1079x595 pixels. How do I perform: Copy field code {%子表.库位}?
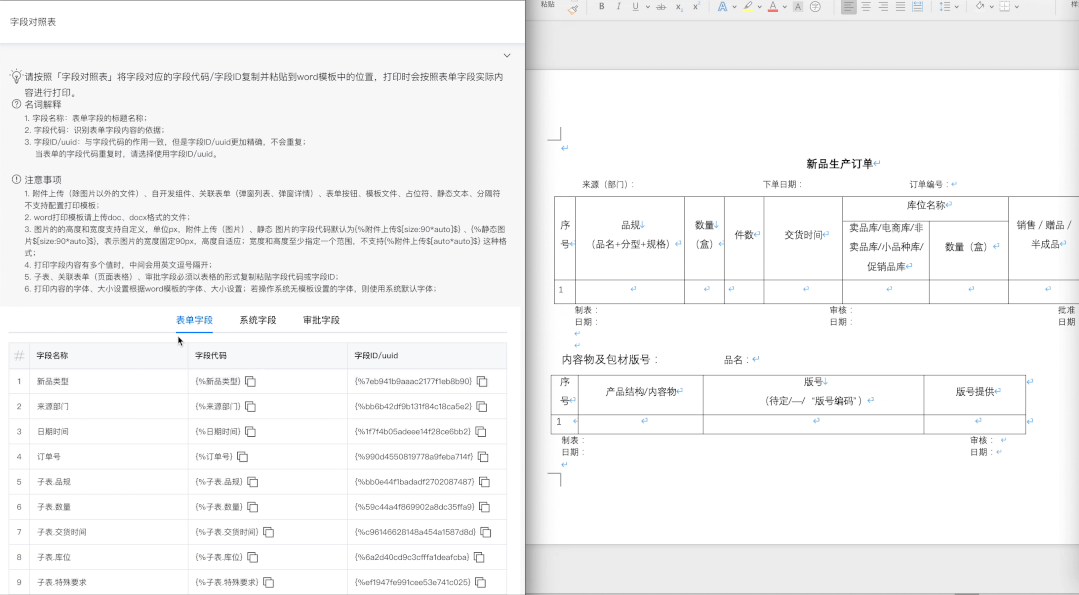[253, 557]
